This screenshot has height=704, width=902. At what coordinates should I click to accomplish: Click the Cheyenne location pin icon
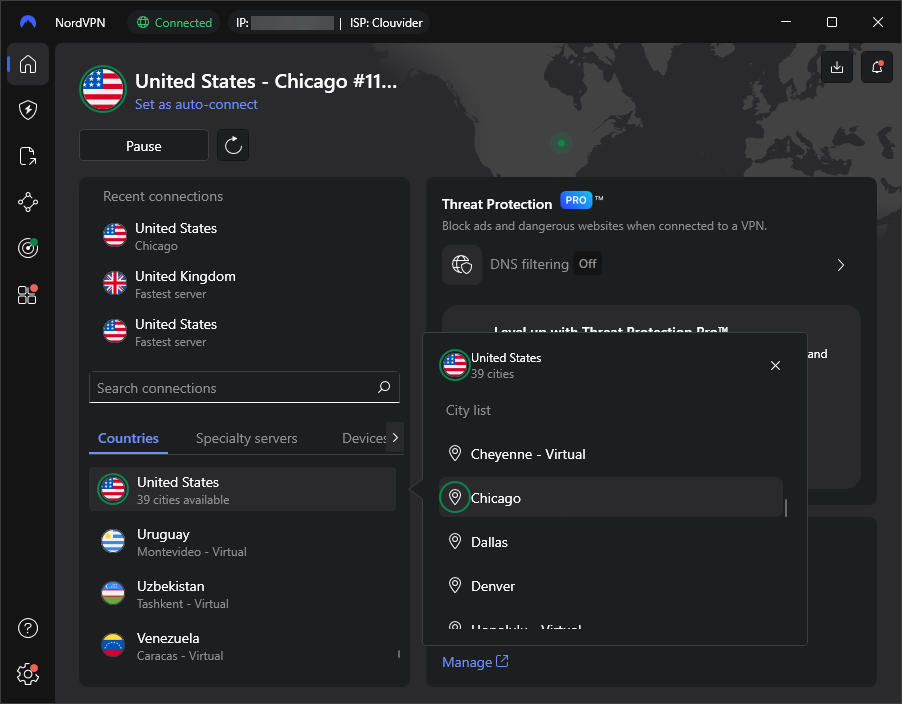455,453
